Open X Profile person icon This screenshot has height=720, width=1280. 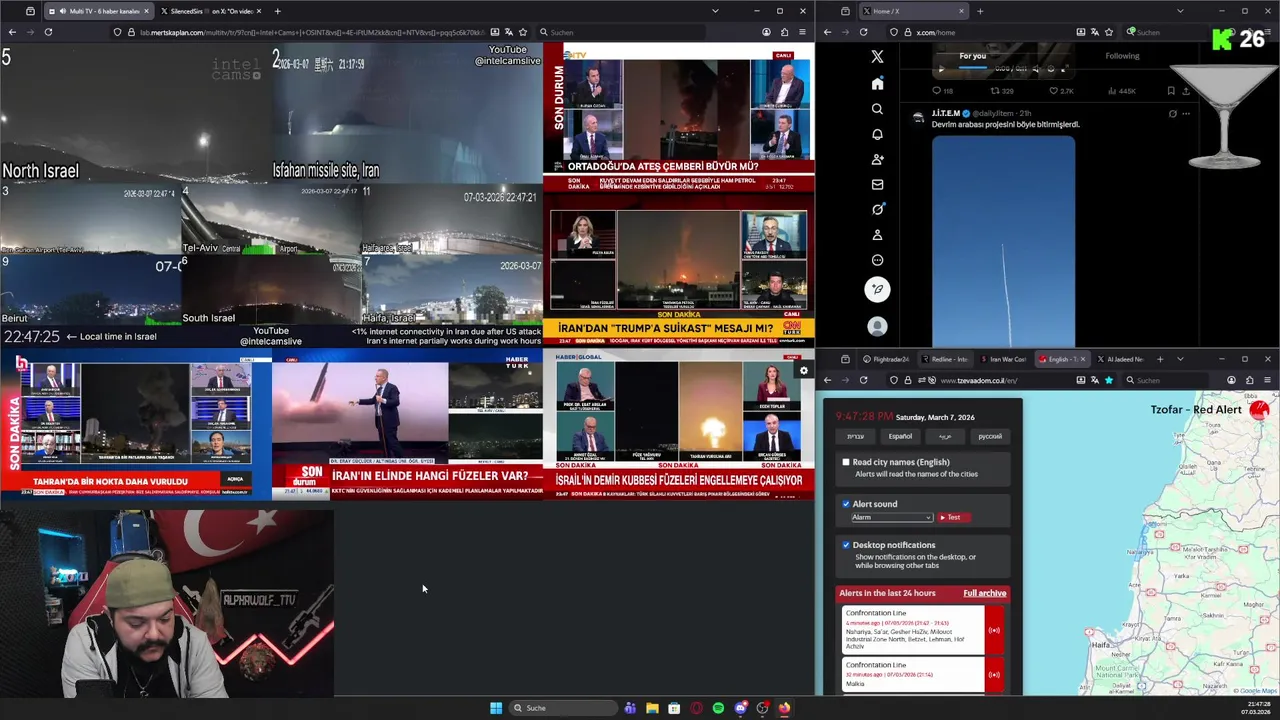click(x=877, y=235)
